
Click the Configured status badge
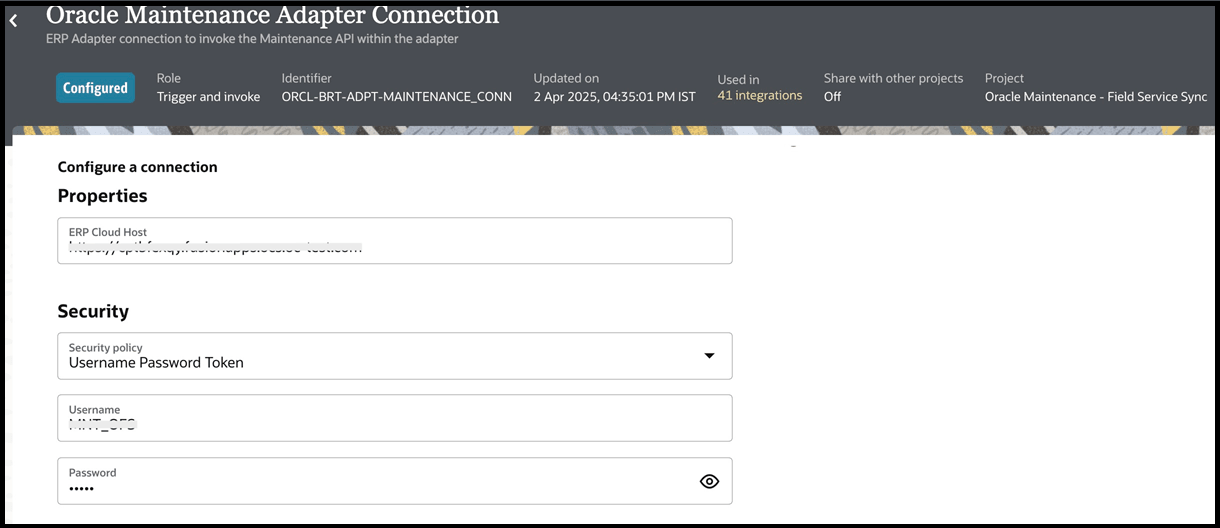[x=95, y=88]
